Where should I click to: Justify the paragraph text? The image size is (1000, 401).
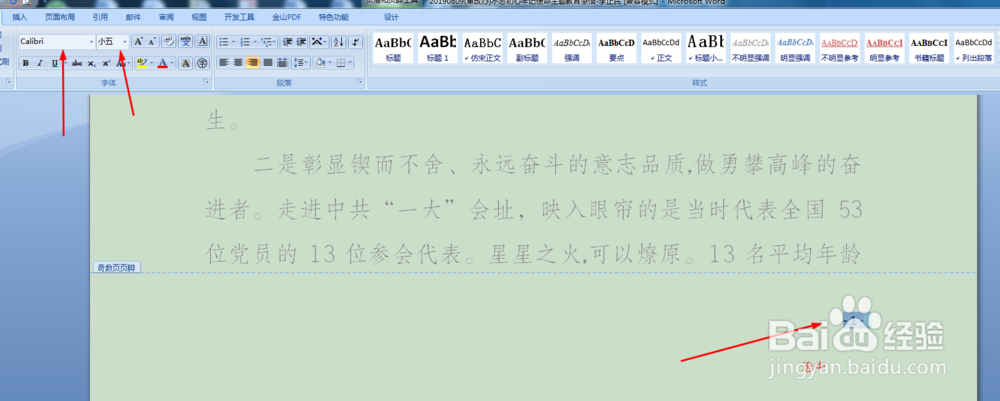point(267,62)
